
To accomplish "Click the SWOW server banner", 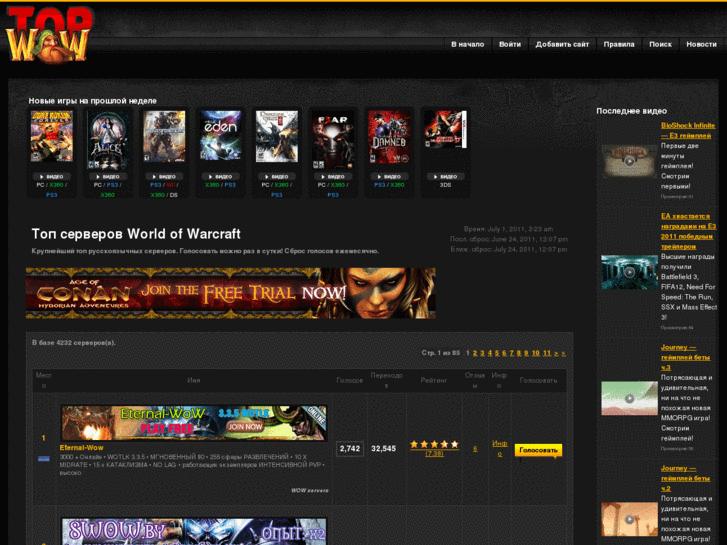I will tap(194, 532).
